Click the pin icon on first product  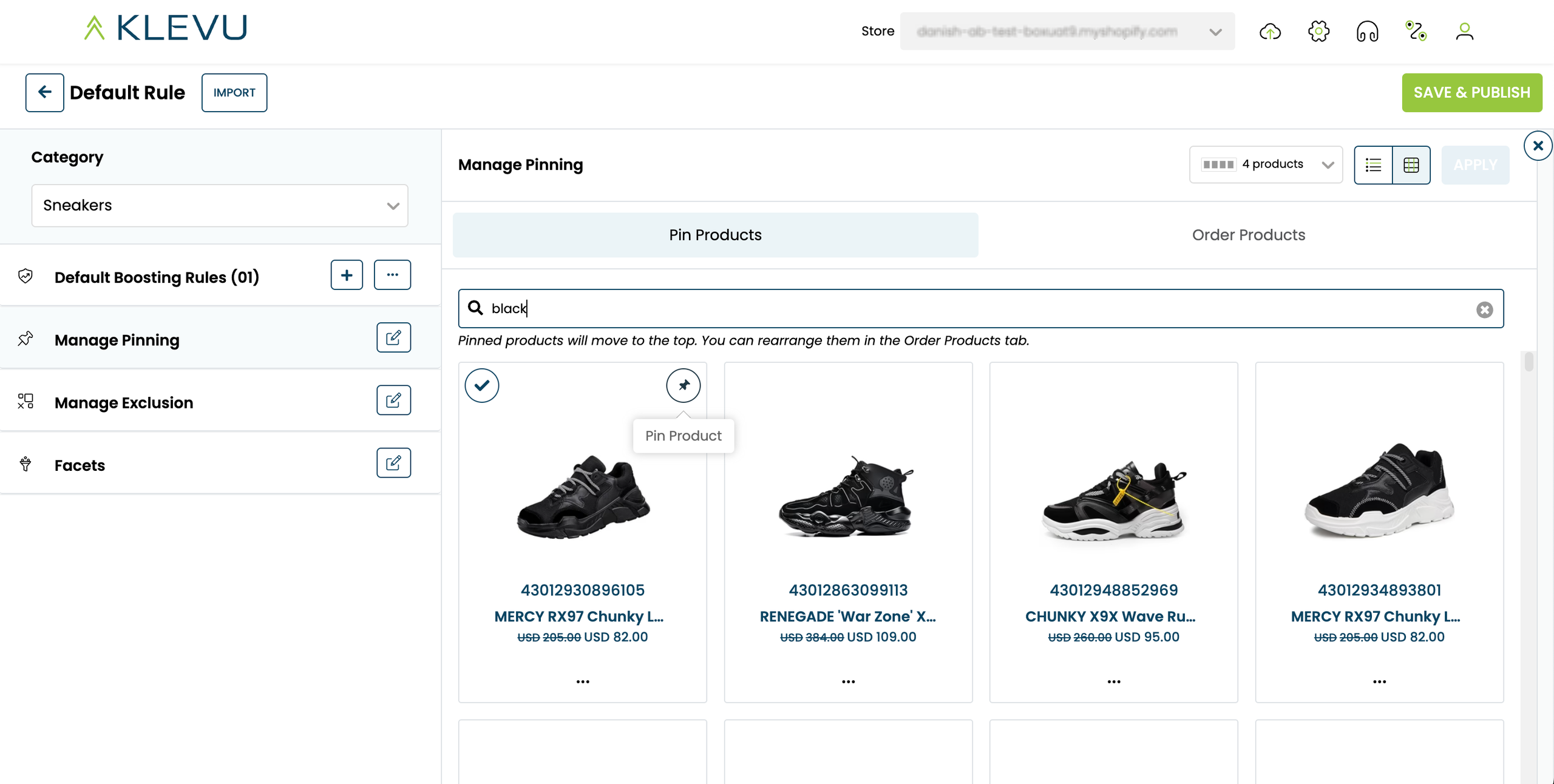[x=683, y=385]
